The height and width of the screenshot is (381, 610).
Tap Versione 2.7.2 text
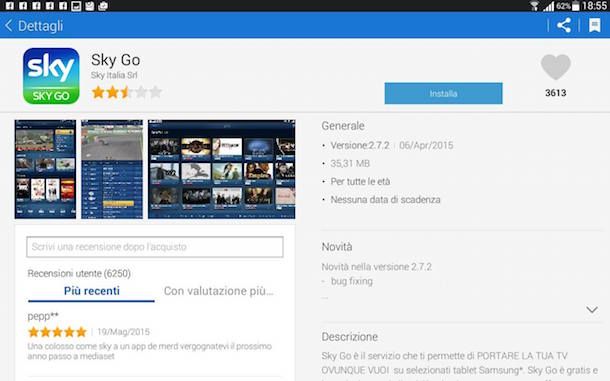click(x=359, y=146)
